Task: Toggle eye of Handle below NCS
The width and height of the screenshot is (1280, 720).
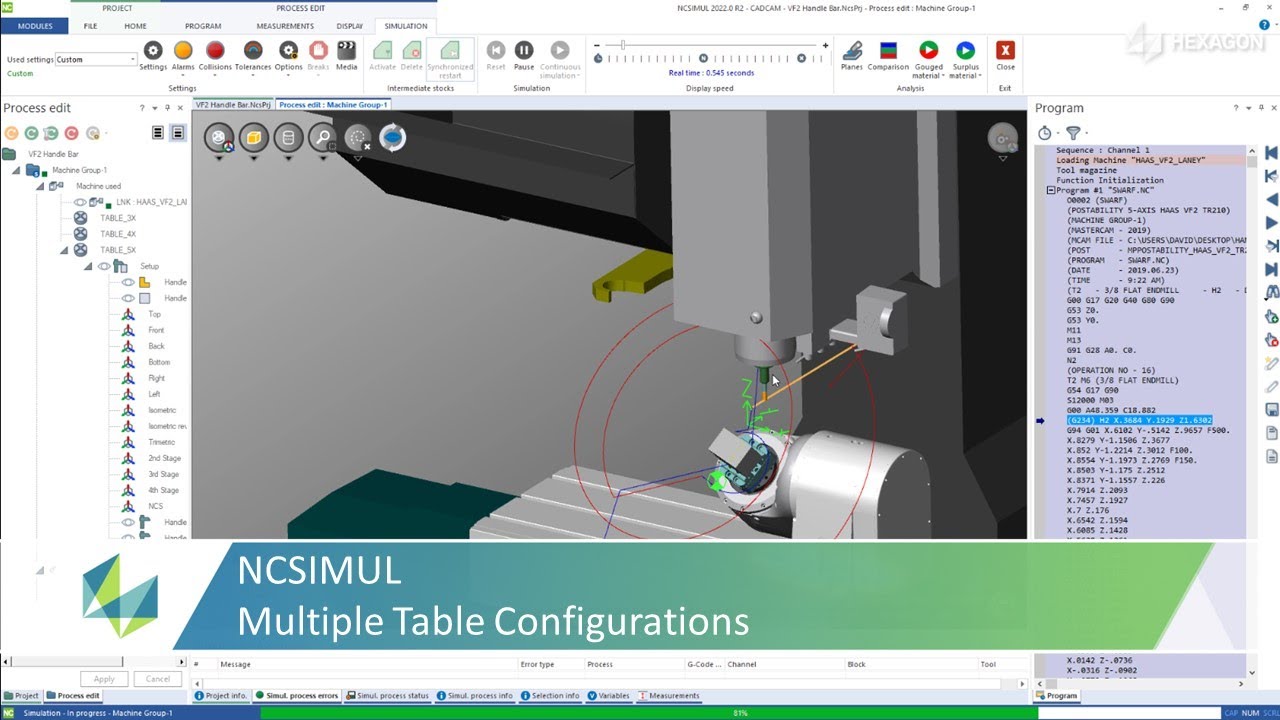Action: click(x=128, y=522)
